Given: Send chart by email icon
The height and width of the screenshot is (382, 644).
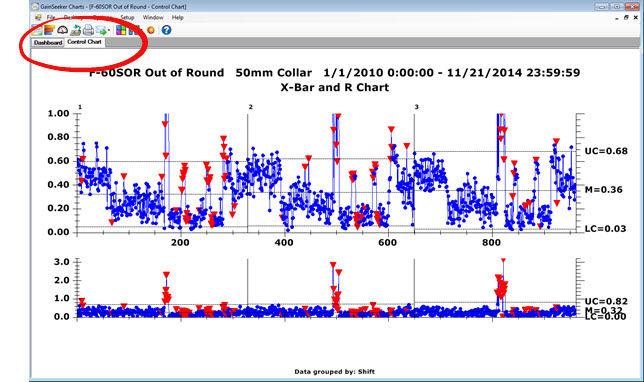Looking at the screenshot, I should point(101,30).
